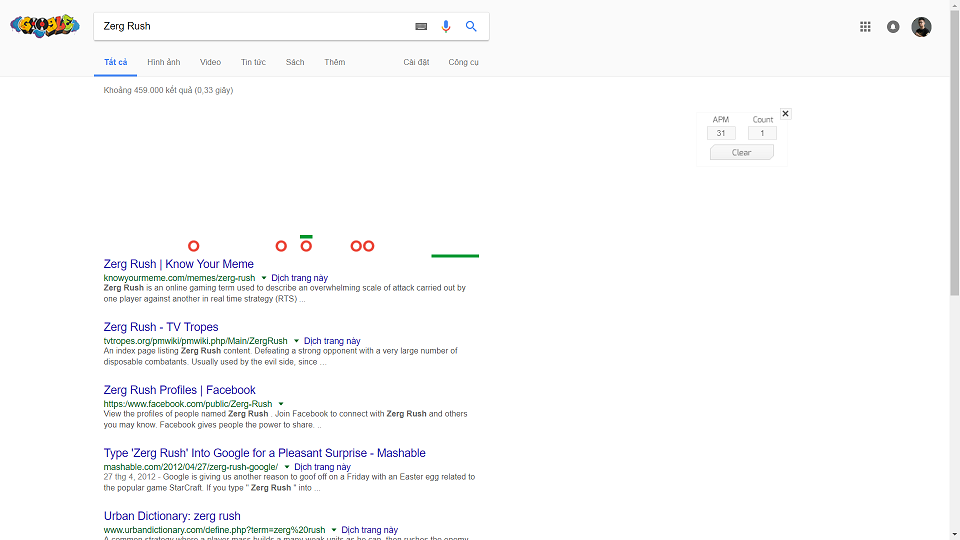
Task: Translate the Mashable result page
Action: (322, 467)
